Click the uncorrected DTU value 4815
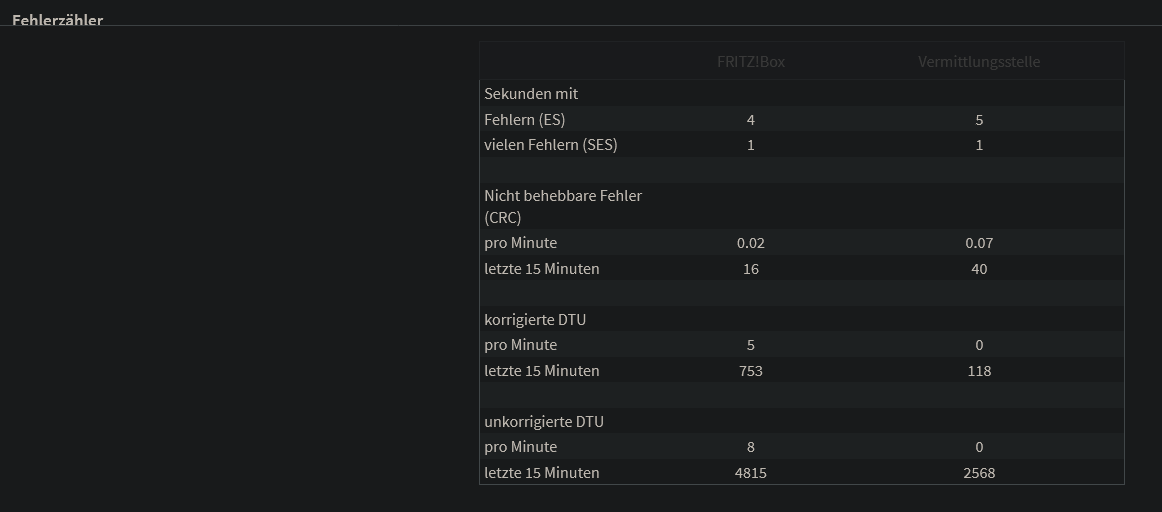 751,473
